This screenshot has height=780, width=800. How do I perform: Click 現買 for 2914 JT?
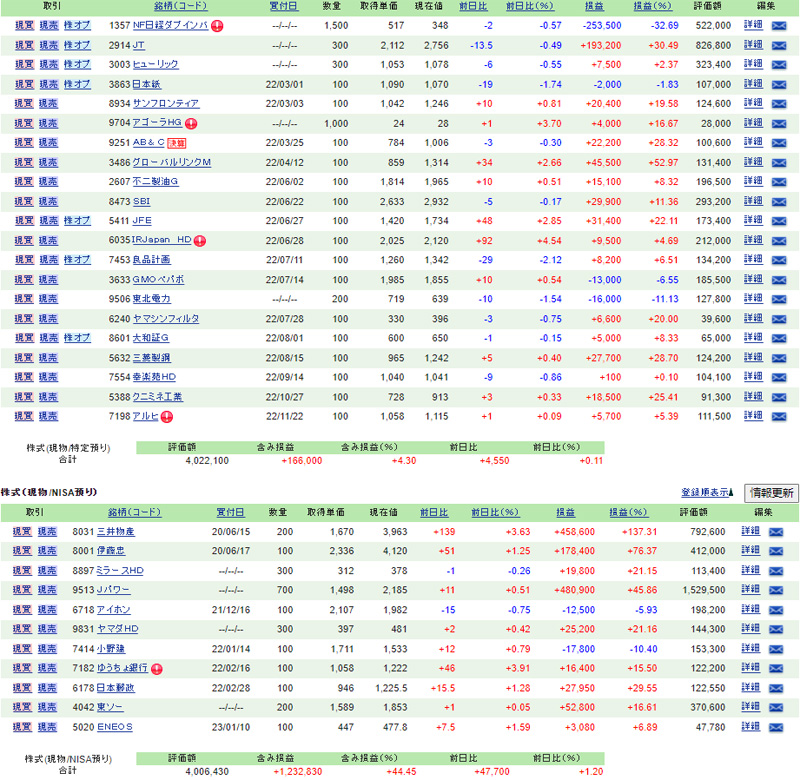[24, 45]
